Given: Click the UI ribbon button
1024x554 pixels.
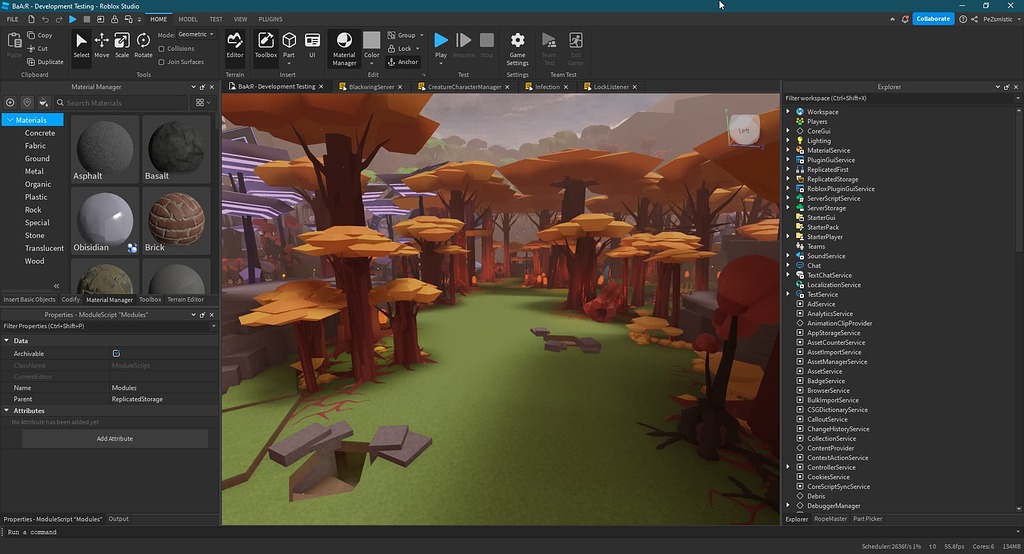Looking at the screenshot, I should (x=312, y=46).
